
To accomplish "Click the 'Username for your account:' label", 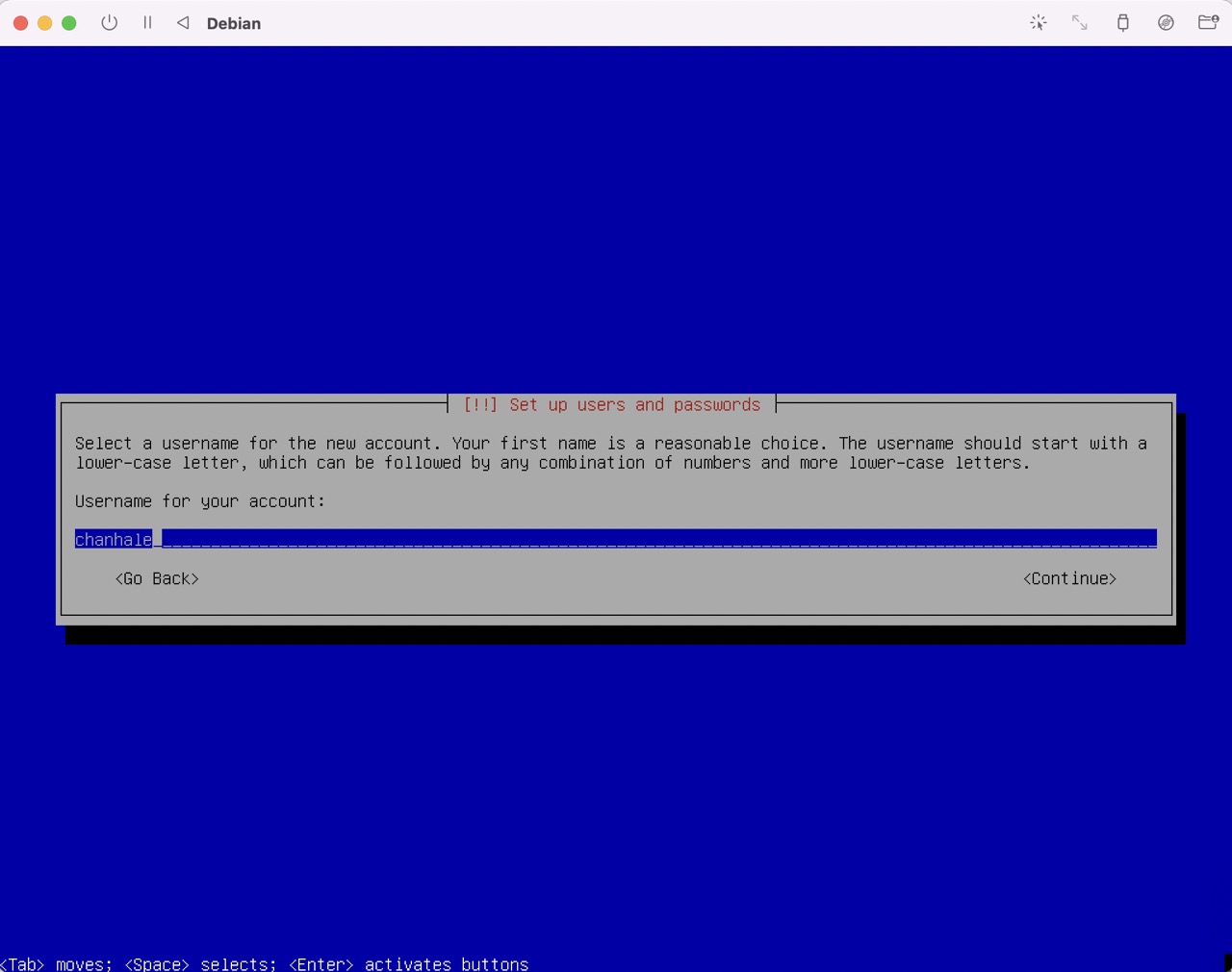I will 200,501.
